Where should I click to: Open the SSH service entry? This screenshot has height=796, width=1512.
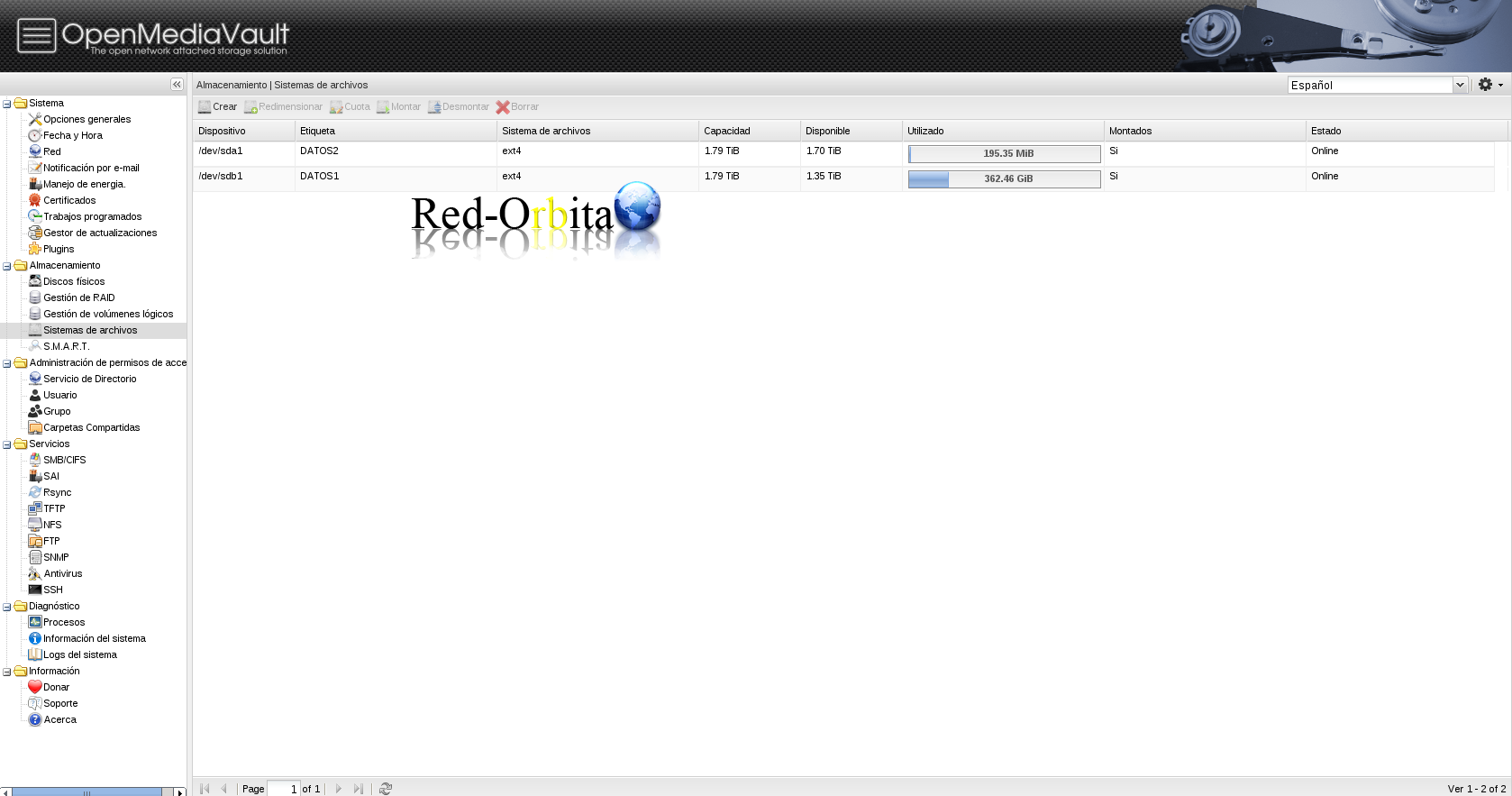52,590
